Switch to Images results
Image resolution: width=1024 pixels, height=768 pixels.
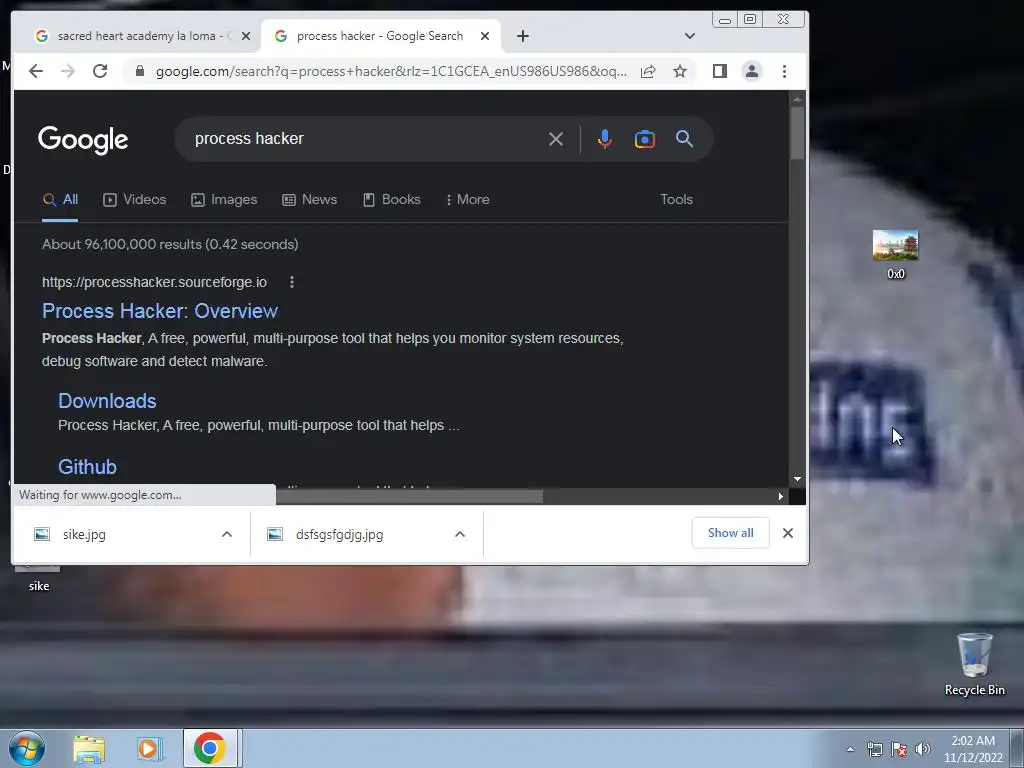click(x=224, y=199)
